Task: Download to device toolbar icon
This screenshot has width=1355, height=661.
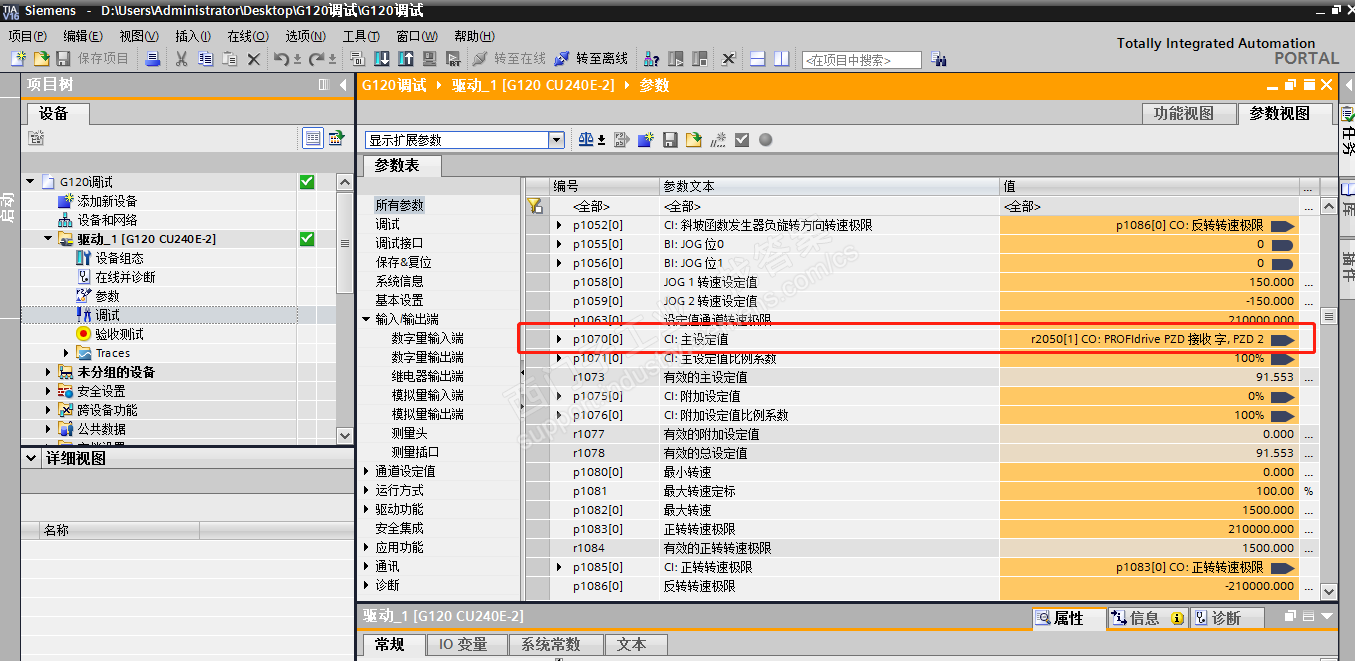Action: pos(382,59)
